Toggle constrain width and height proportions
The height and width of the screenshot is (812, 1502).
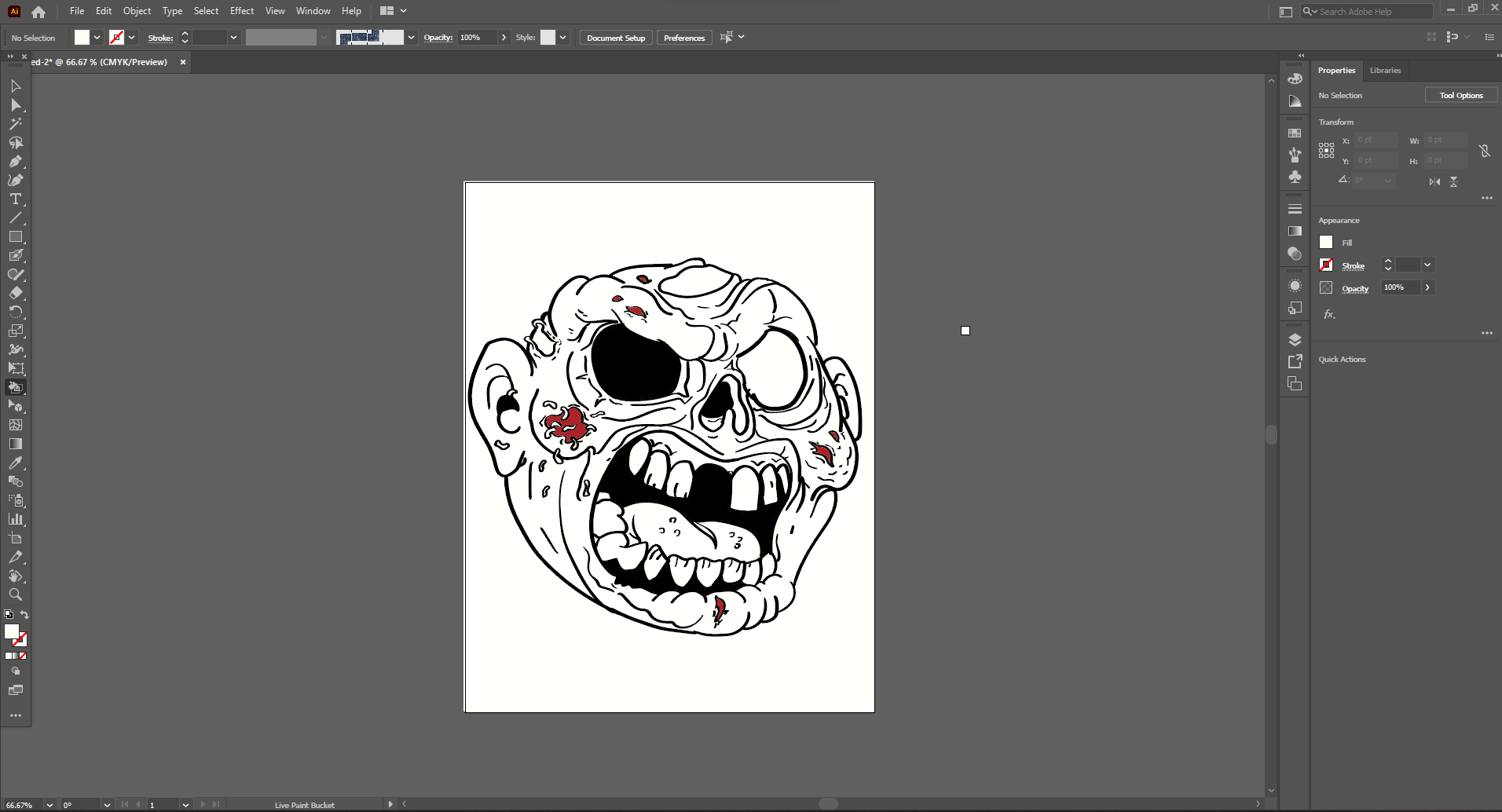tap(1485, 150)
